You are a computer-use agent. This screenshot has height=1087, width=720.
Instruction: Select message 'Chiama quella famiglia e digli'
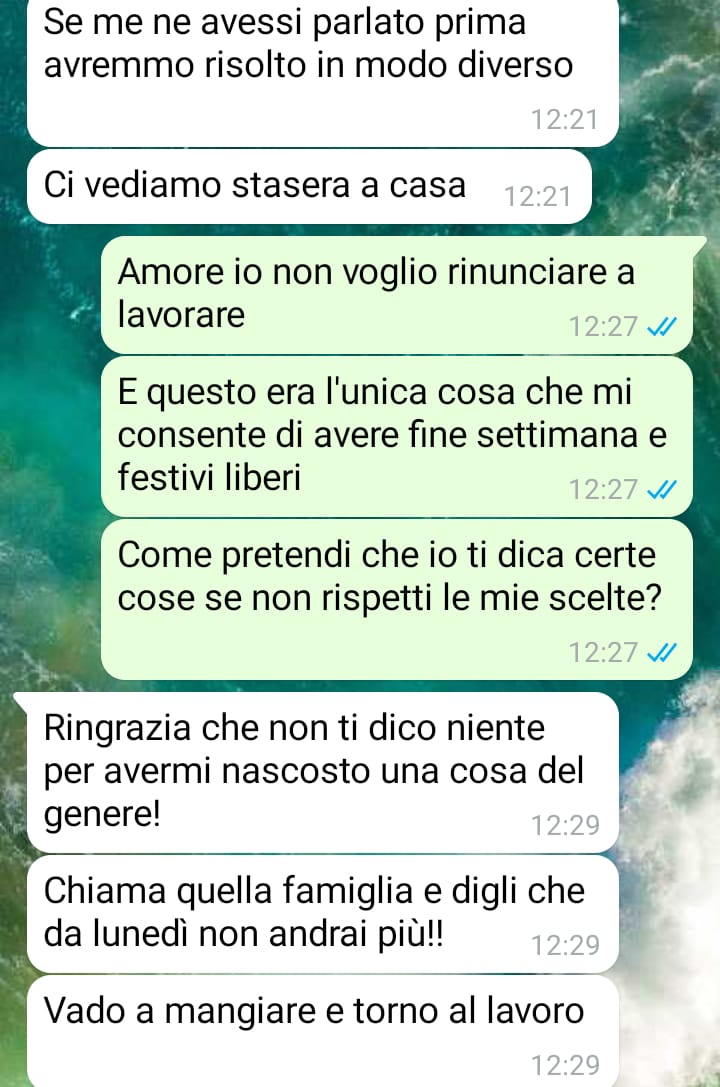click(x=322, y=914)
